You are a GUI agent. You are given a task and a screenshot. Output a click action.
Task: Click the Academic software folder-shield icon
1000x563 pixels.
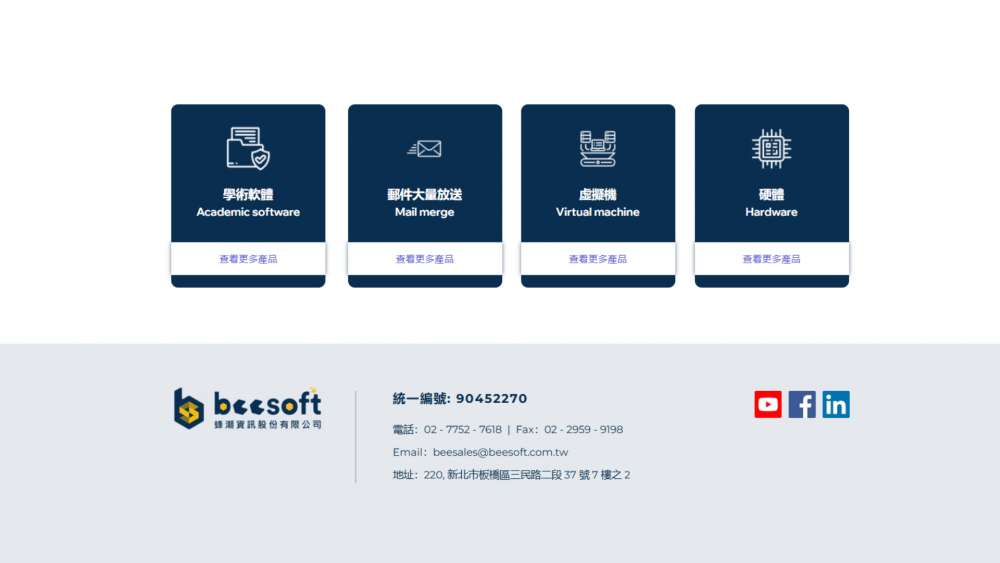(x=248, y=148)
